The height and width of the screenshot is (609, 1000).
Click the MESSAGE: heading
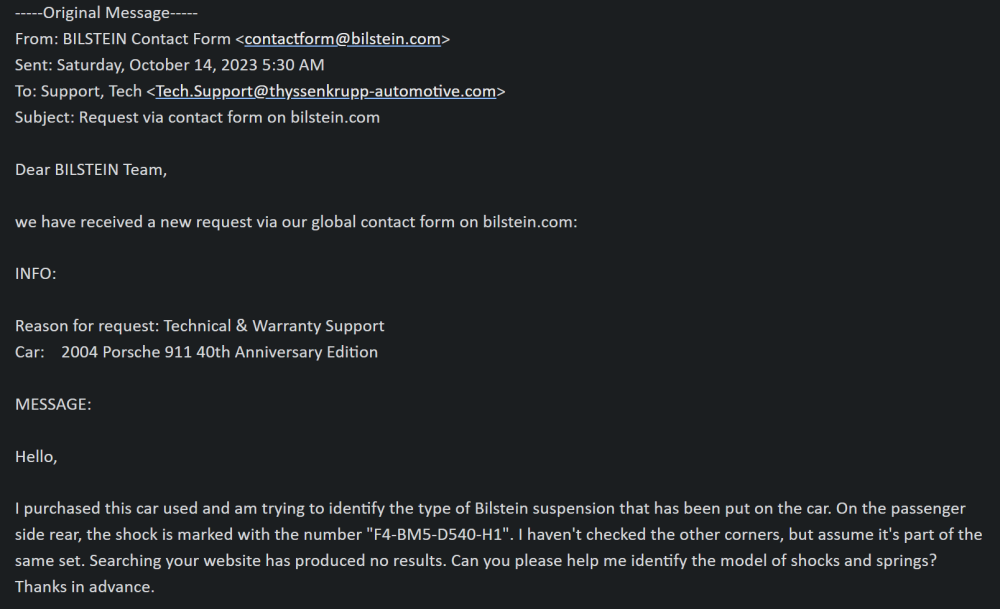(53, 404)
